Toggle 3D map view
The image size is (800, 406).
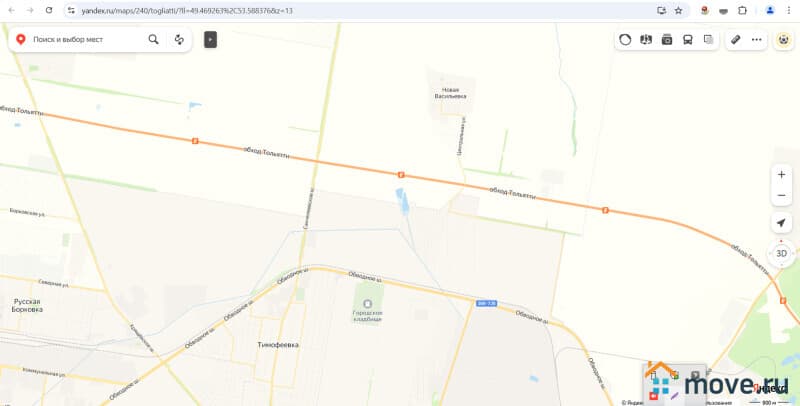[x=781, y=253]
